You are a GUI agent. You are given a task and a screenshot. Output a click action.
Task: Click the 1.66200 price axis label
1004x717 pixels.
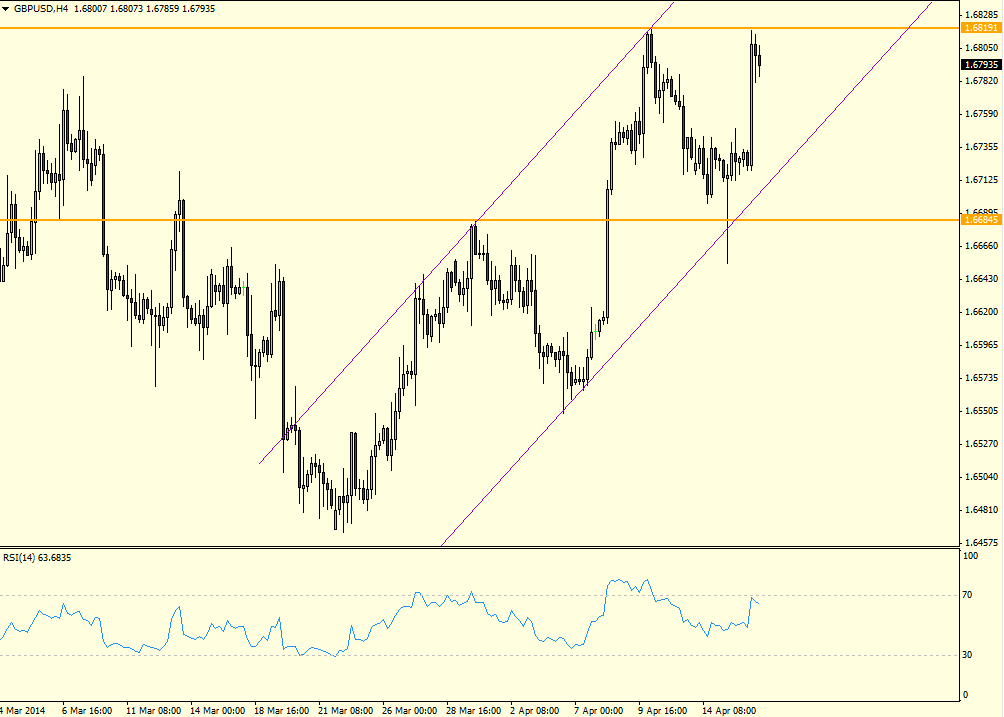tap(982, 312)
